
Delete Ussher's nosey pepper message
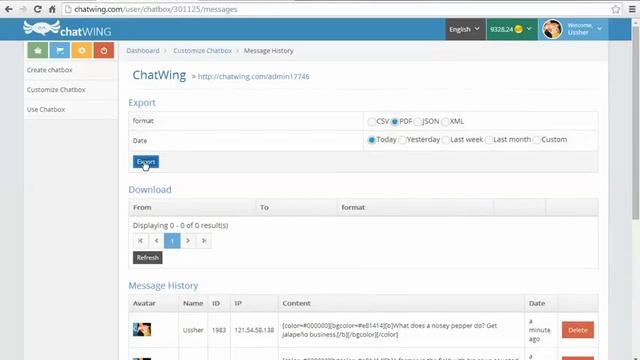578,330
